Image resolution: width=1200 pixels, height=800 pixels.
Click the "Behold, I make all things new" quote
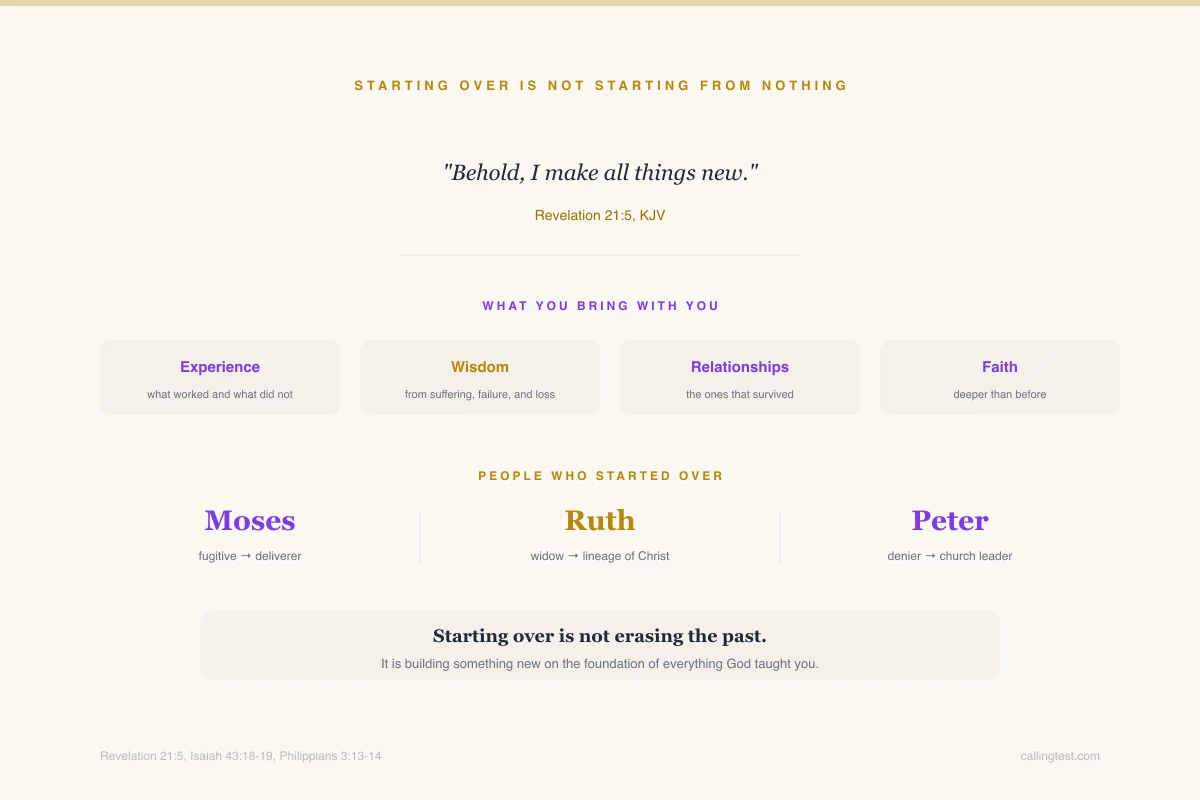click(600, 173)
